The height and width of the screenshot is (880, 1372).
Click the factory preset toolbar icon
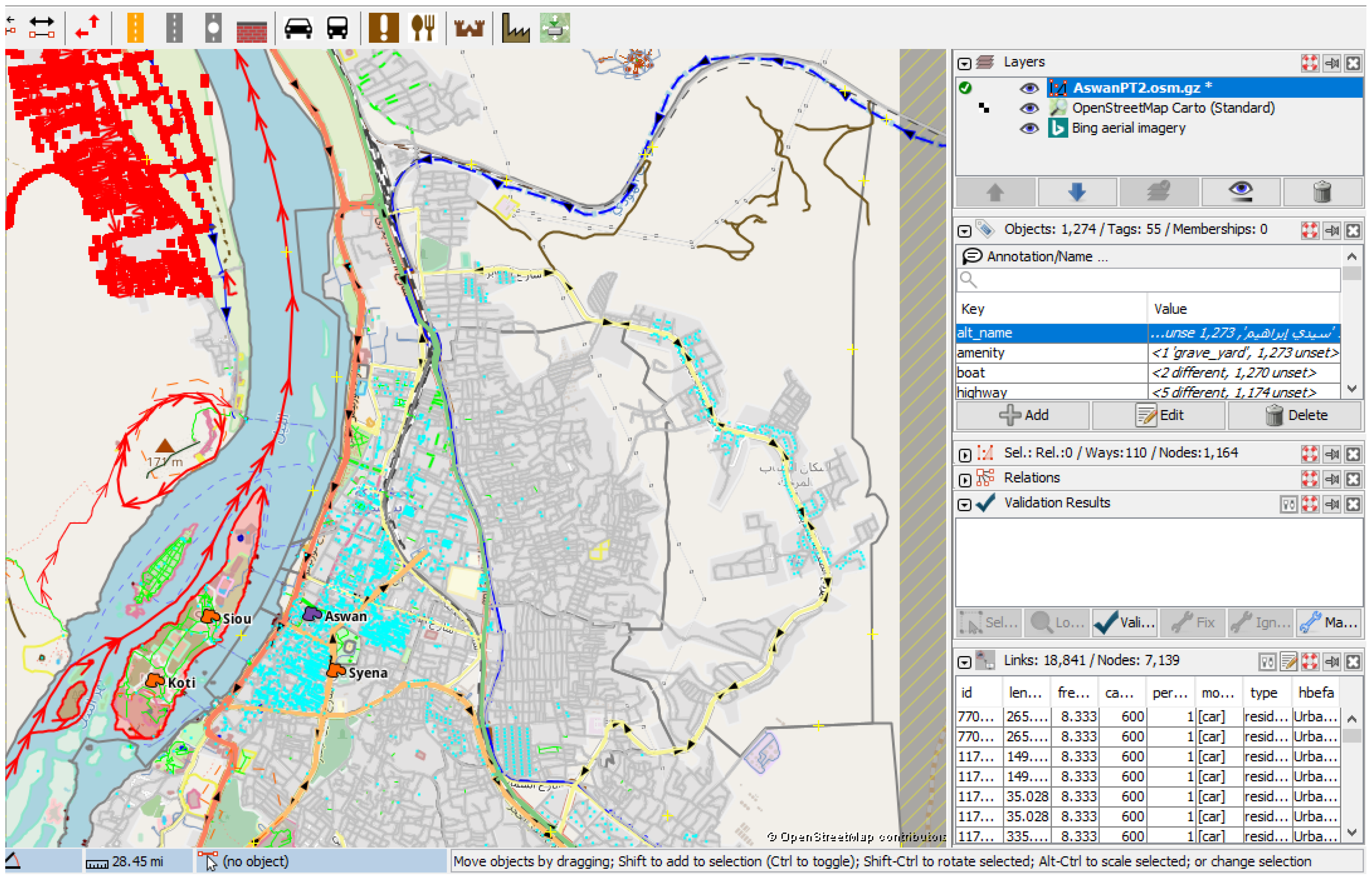[x=515, y=27]
